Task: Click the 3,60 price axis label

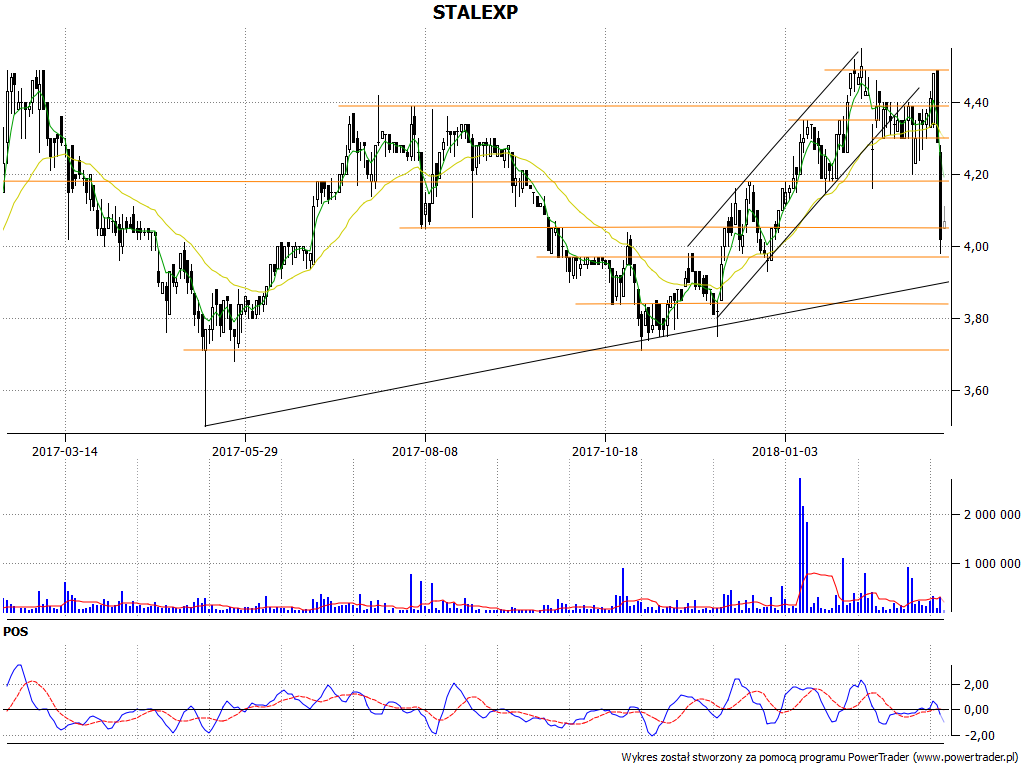Action: (x=976, y=391)
